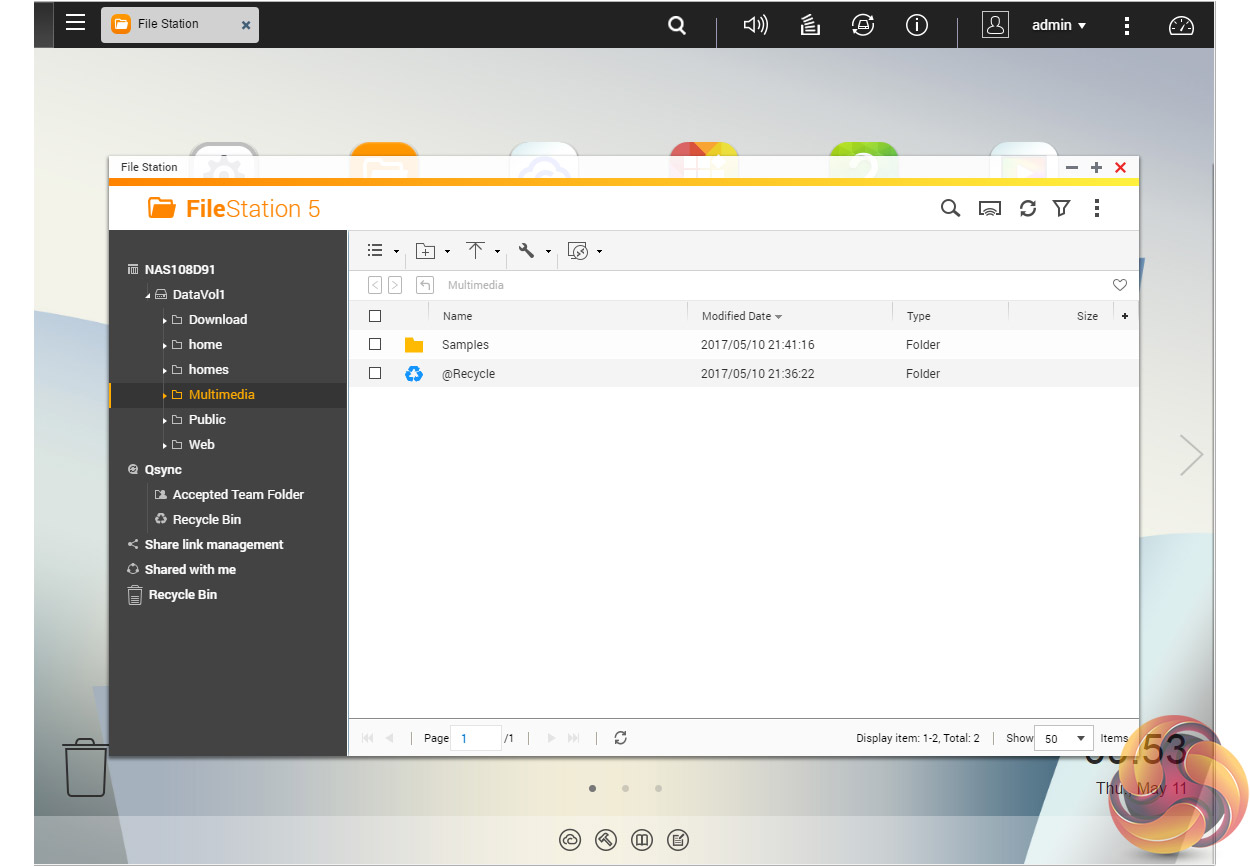Open the dashboard gauge icon
This screenshot has width=1250, height=867.
point(1181,26)
